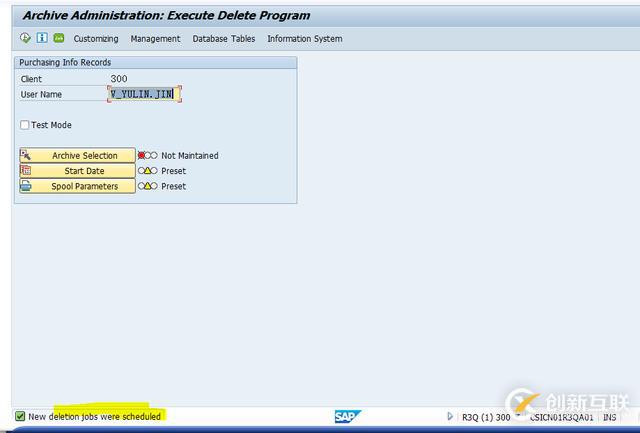This screenshot has height=433, width=640.
Task: Open the Customizing toolbar menu
Action: [x=96, y=39]
